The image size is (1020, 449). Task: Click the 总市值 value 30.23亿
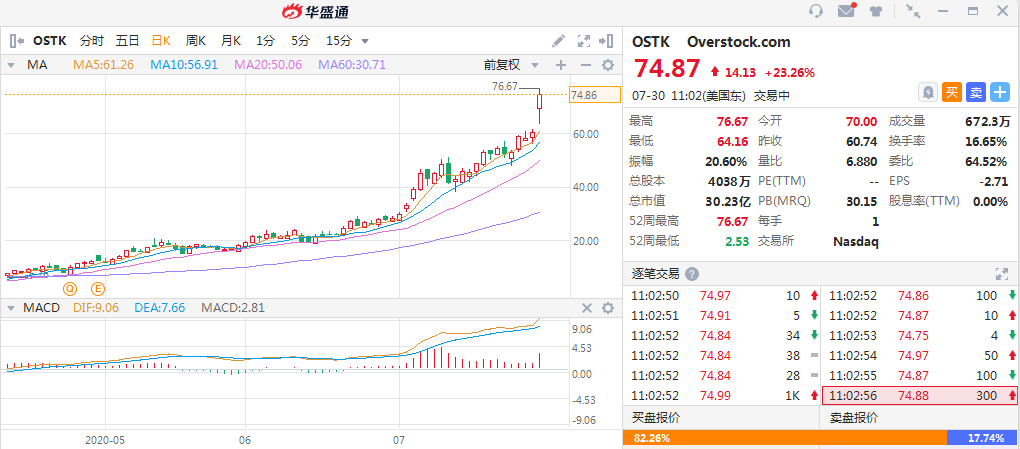pos(727,201)
